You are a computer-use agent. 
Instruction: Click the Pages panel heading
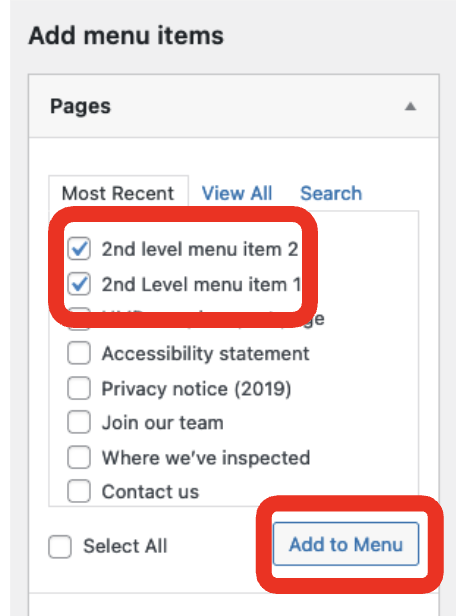click(x=81, y=106)
